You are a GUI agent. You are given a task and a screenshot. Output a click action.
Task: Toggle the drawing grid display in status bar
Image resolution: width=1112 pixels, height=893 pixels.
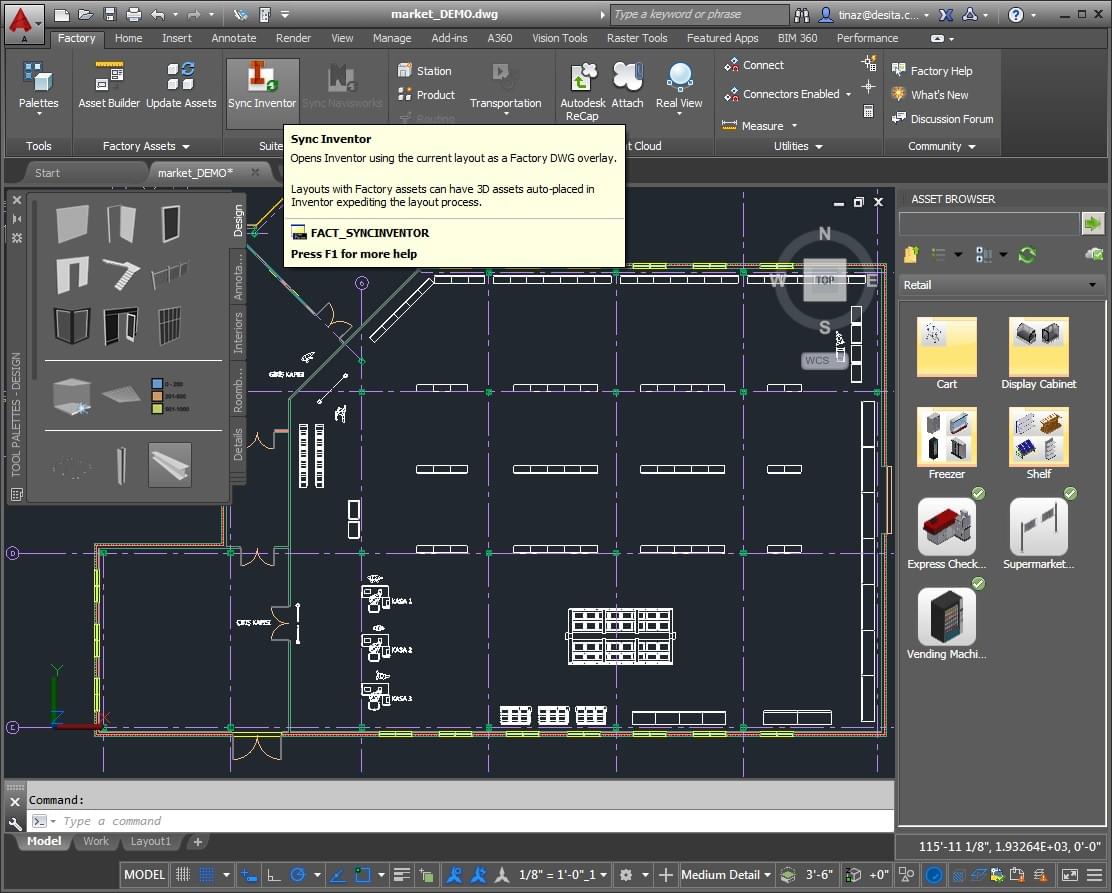(183, 875)
